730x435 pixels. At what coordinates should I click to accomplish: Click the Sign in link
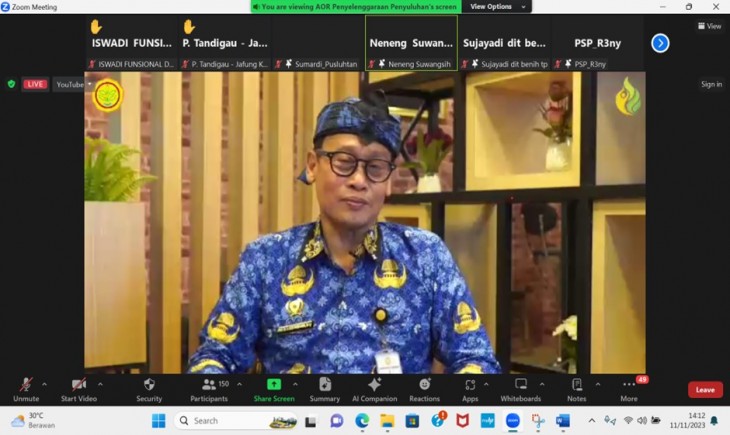711,84
